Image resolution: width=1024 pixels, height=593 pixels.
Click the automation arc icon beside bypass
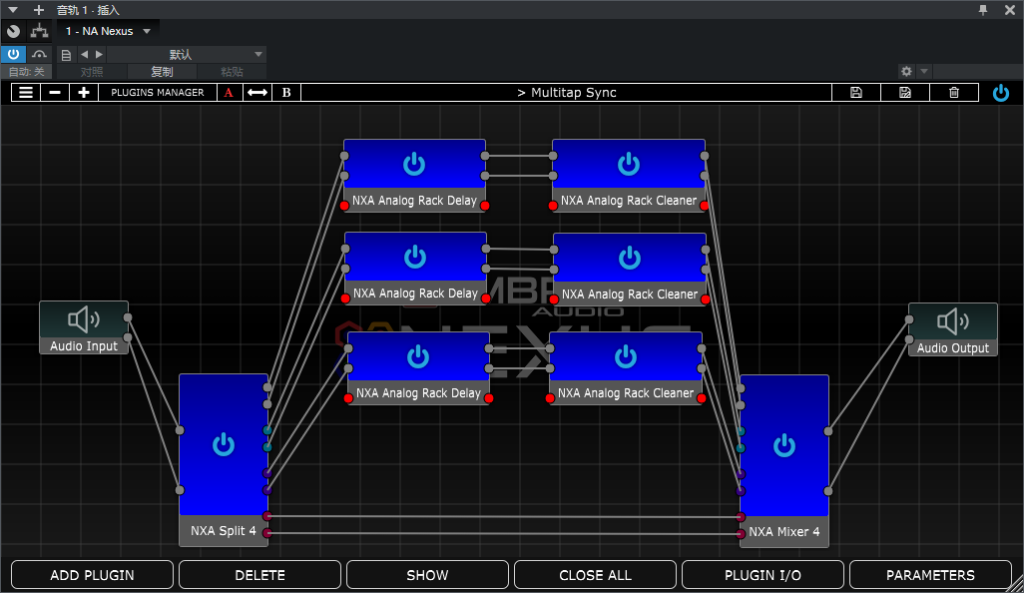pos(40,54)
